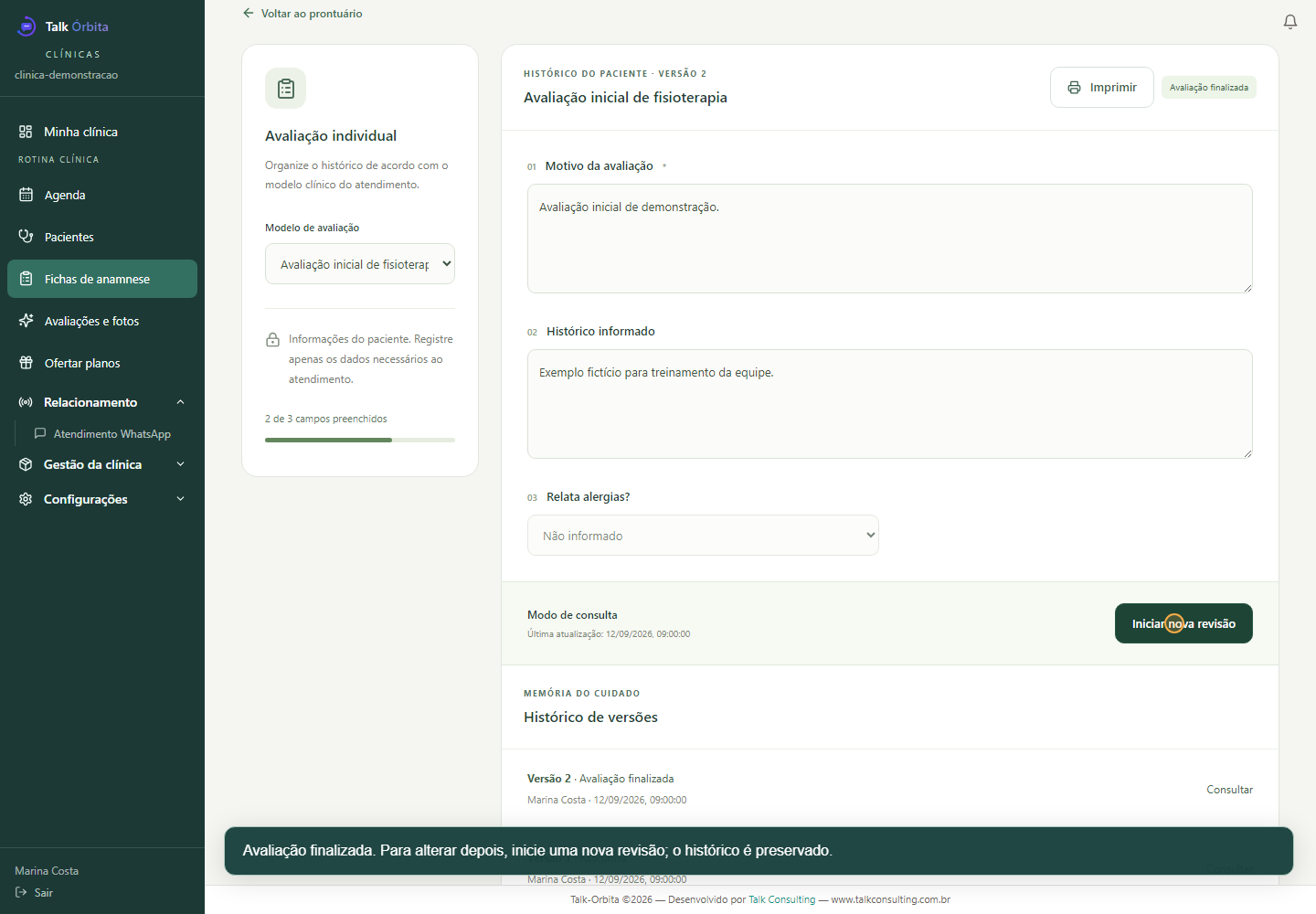This screenshot has height=914, width=1316.
Task: Open the Relata alergias dropdown
Action: pos(703,536)
